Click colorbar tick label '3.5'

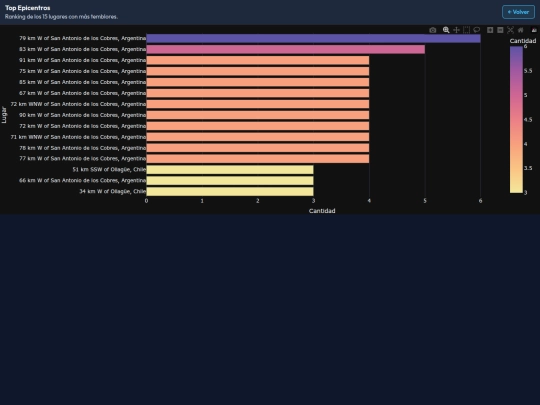(x=528, y=168)
